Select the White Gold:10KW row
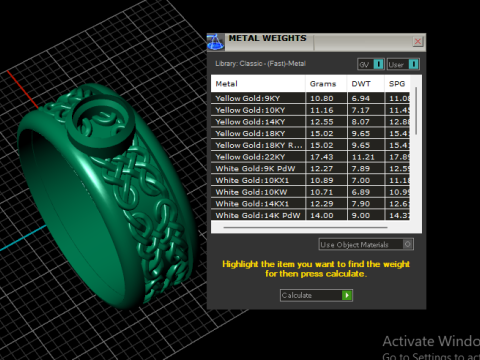 (310, 192)
